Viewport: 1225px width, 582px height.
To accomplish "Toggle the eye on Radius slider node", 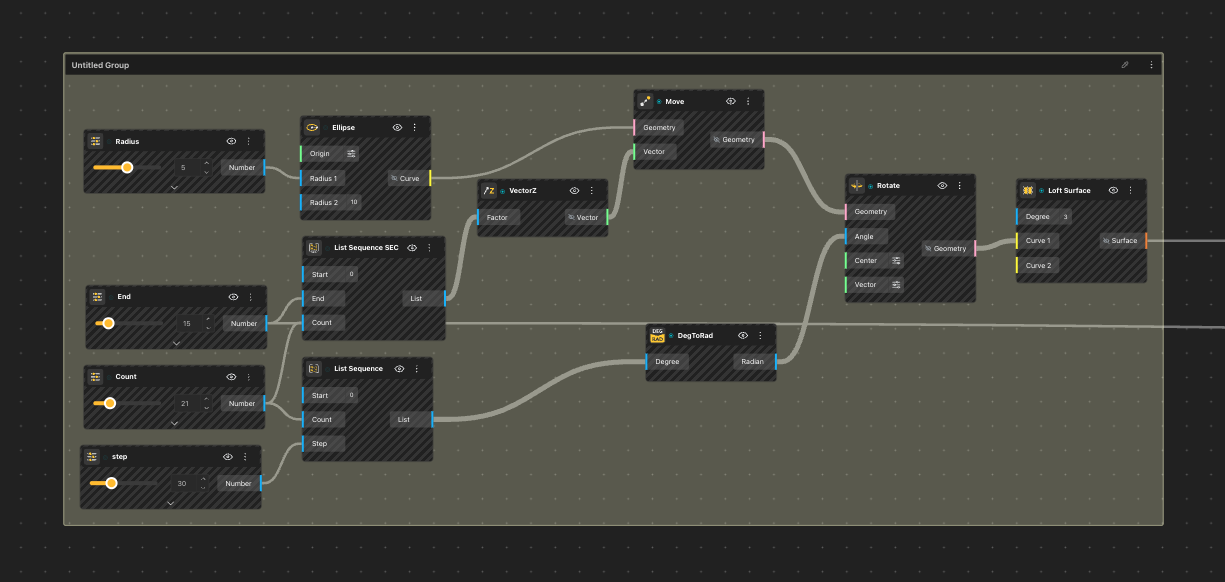I will 231,141.
